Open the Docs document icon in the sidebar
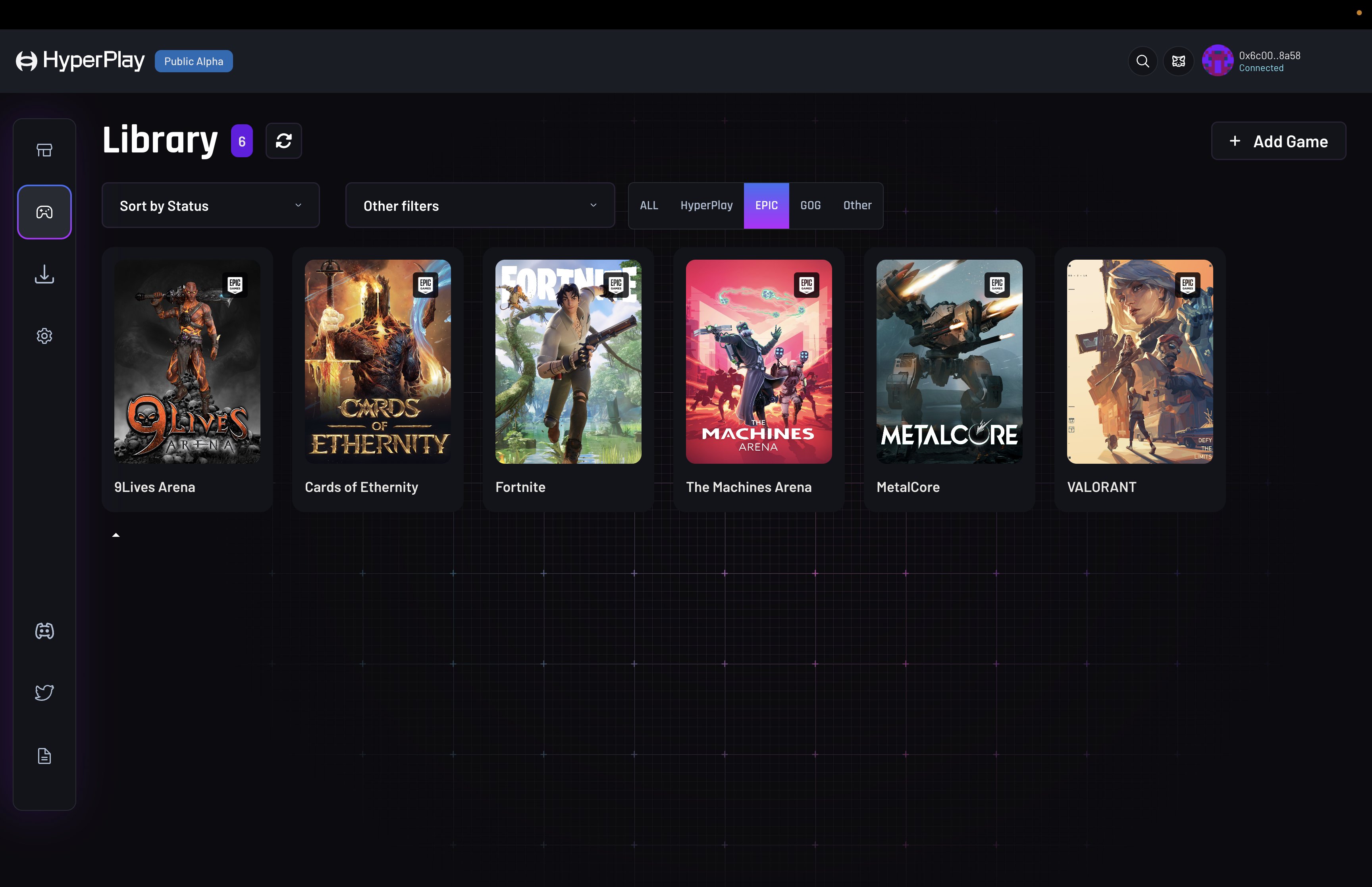This screenshot has height=887, width=1372. tap(44, 756)
